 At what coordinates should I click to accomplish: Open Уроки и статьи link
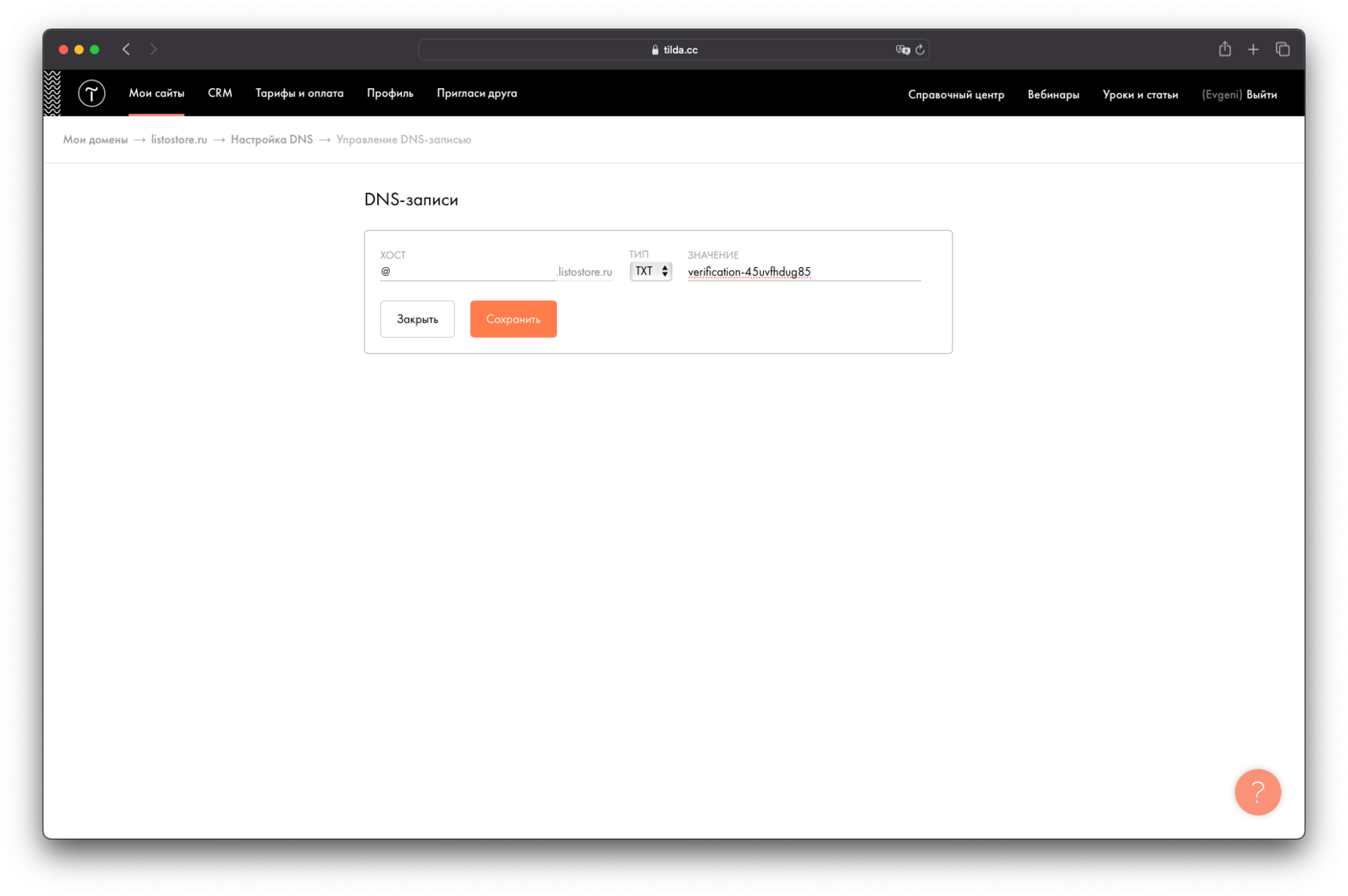pos(1139,95)
